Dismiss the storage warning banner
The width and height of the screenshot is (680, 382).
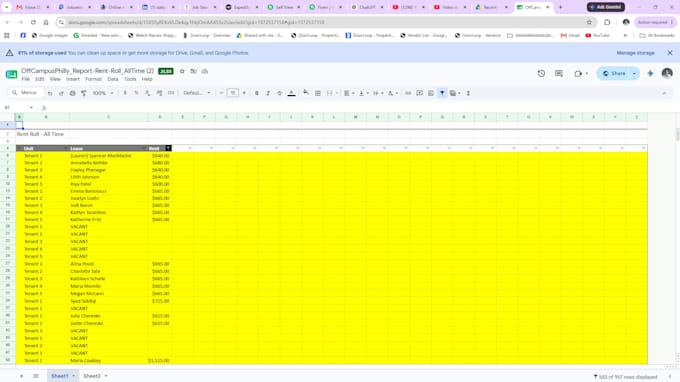(x=670, y=53)
